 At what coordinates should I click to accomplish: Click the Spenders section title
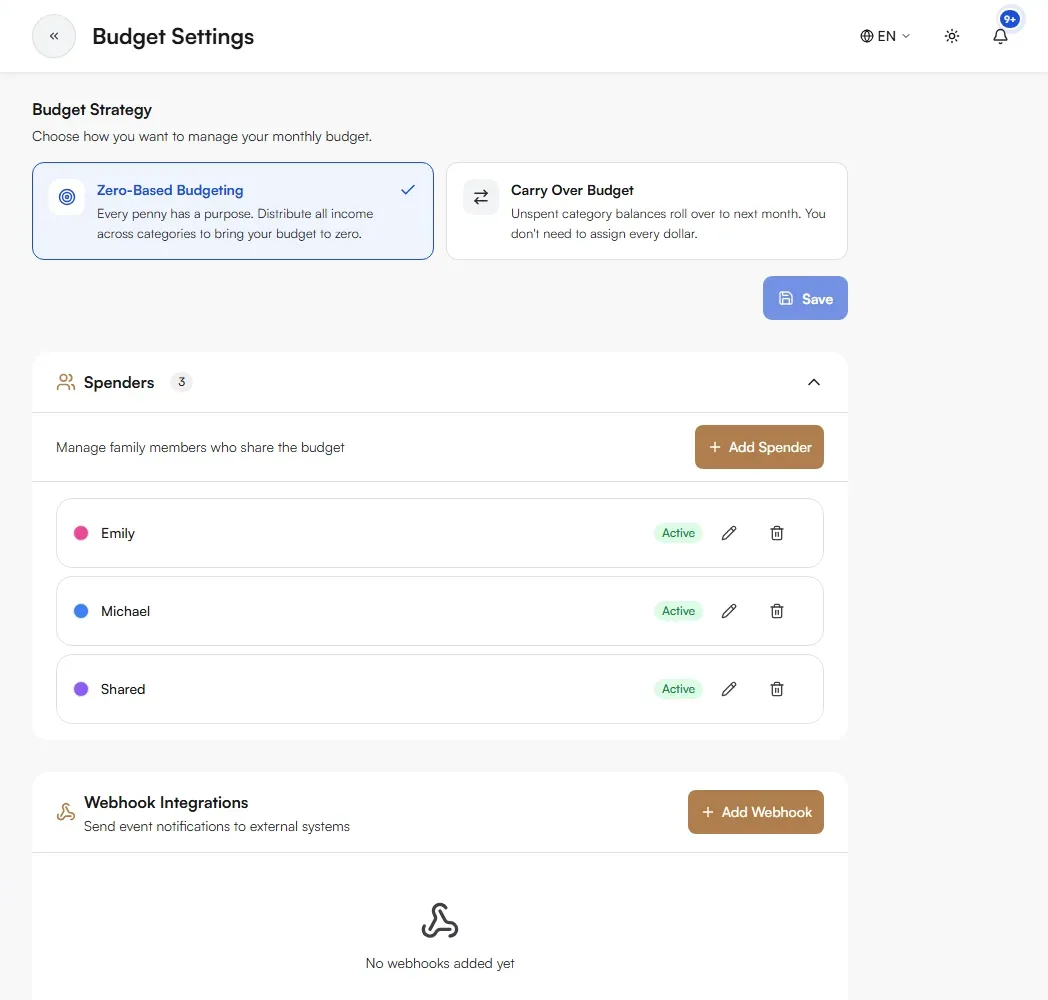point(119,382)
